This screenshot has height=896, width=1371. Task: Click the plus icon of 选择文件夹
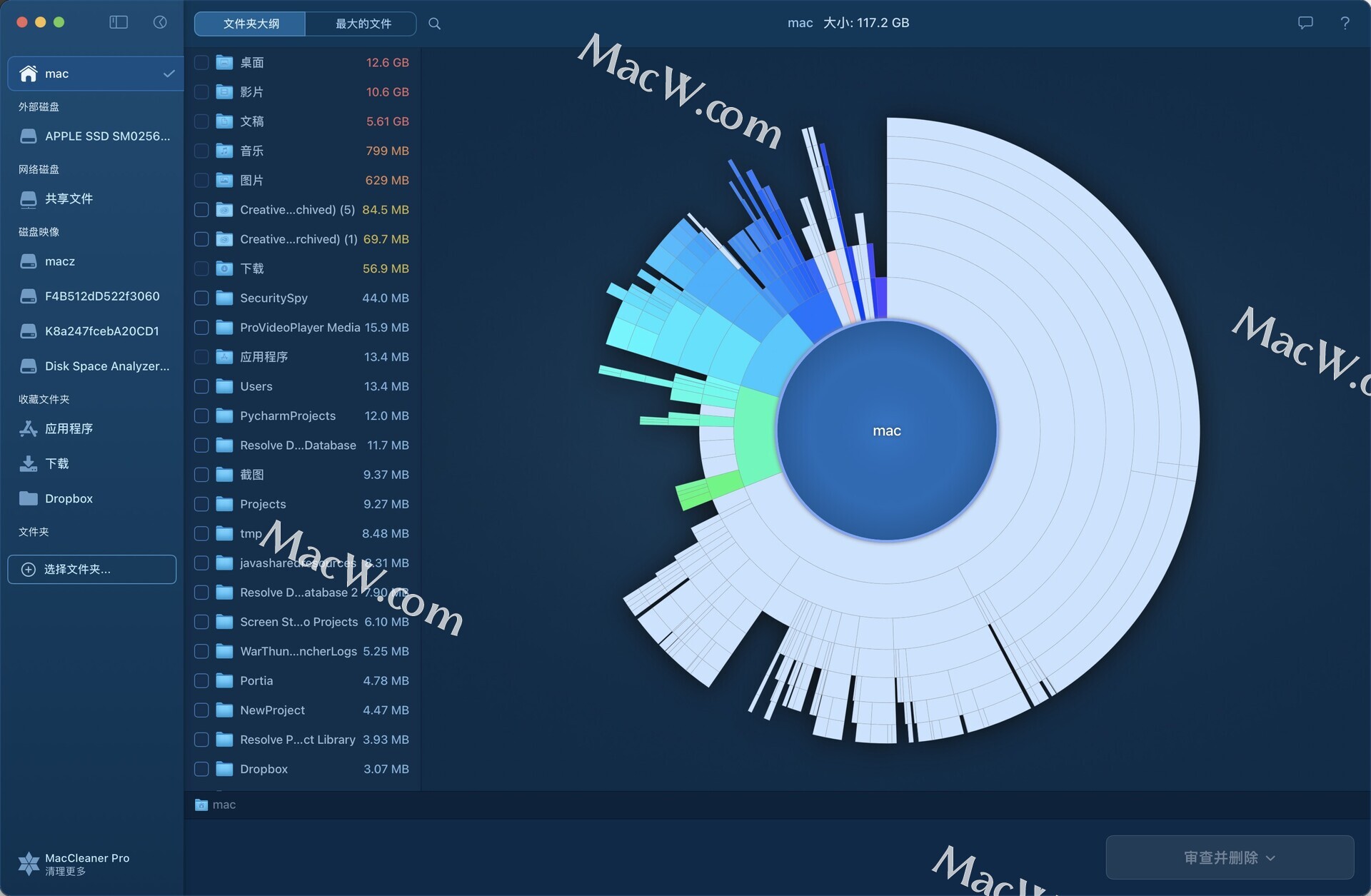pyautogui.click(x=29, y=569)
